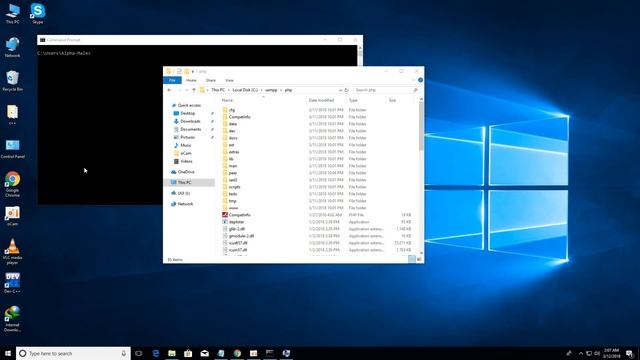Go up one folder level in Explorer
This screenshot has width=640, height=360.
tap(194, 90)
